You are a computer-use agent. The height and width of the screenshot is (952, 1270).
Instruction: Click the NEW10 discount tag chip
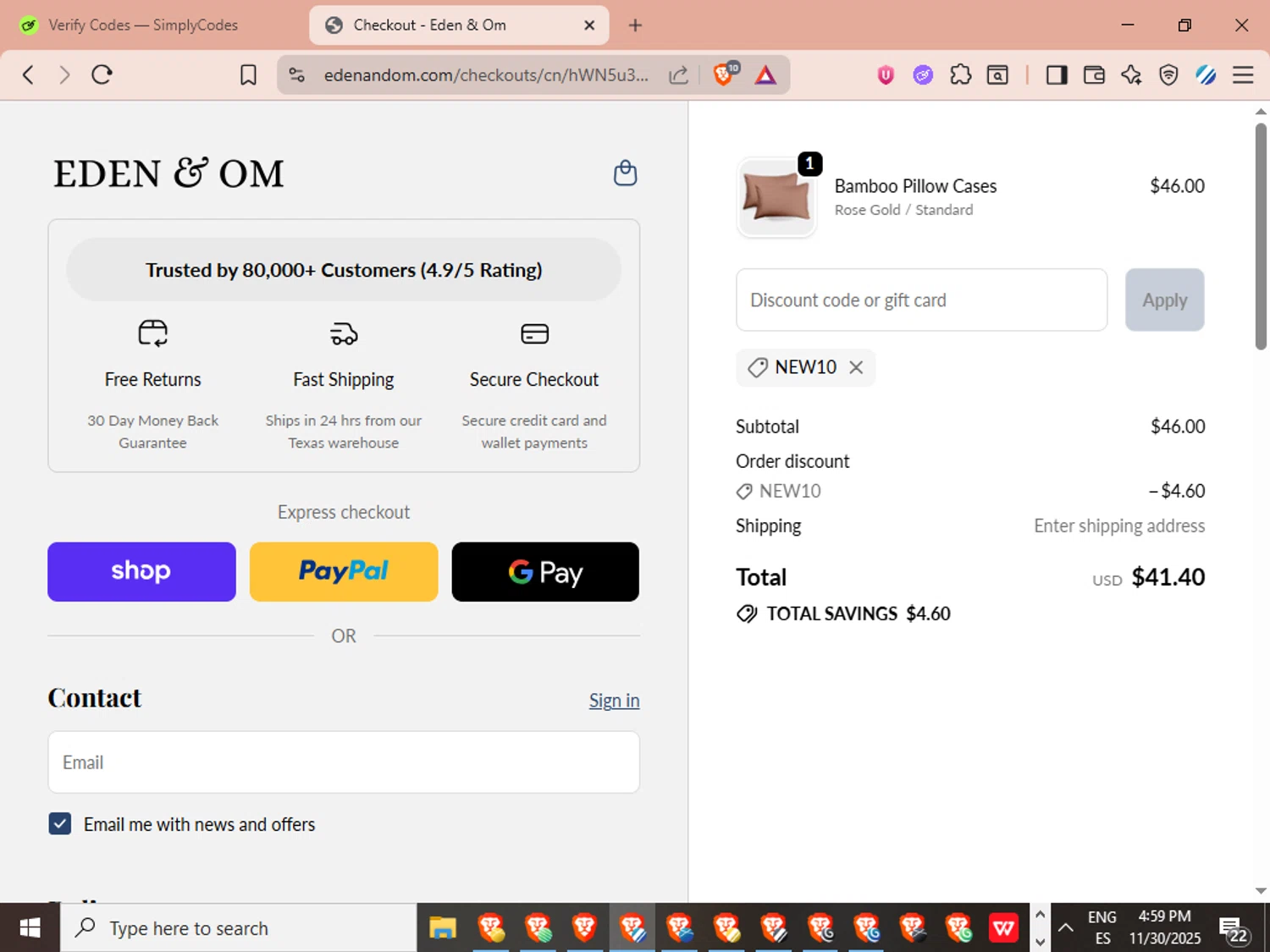pos(805,367)
